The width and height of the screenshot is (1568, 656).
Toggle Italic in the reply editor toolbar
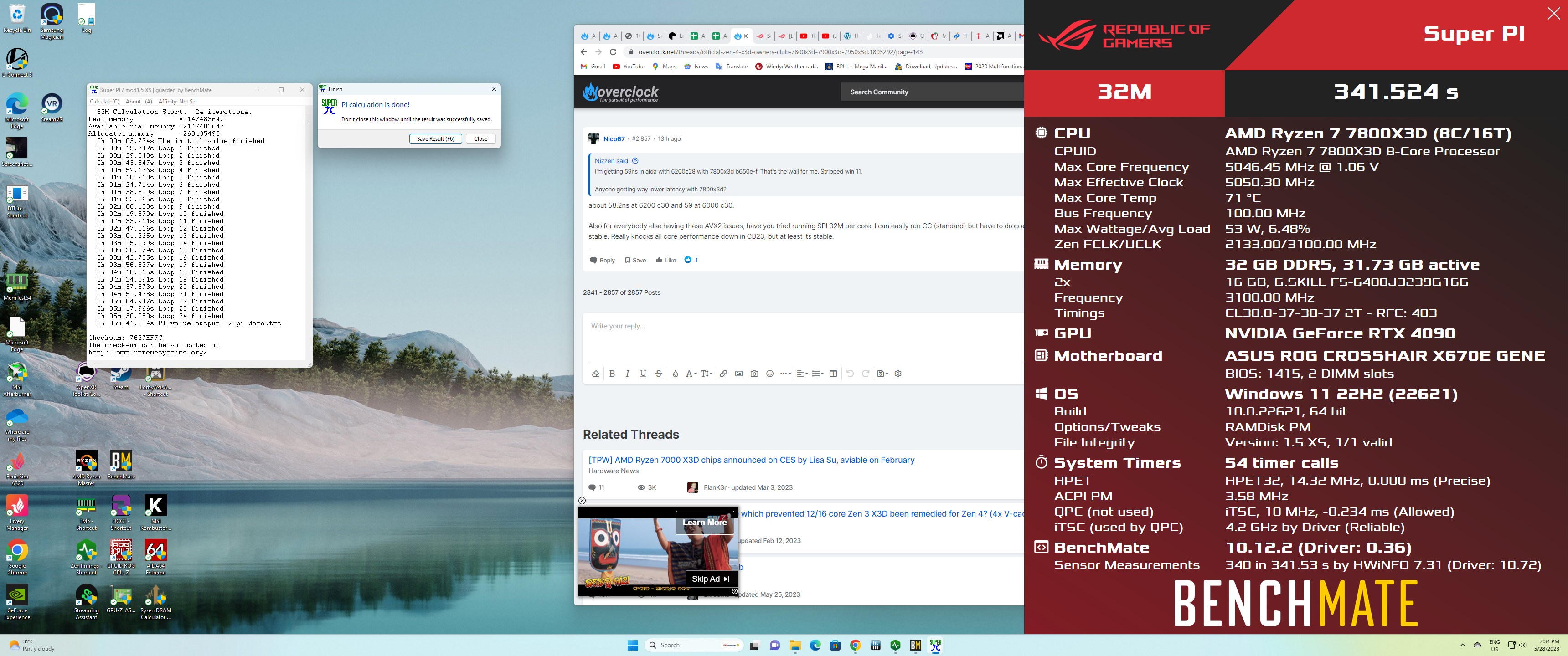[x=627, y=374]
